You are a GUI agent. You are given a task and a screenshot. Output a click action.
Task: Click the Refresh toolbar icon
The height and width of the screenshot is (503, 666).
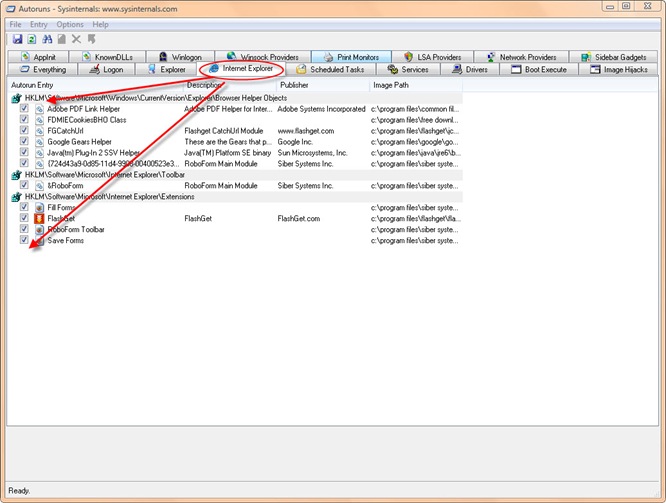point(32,39)
